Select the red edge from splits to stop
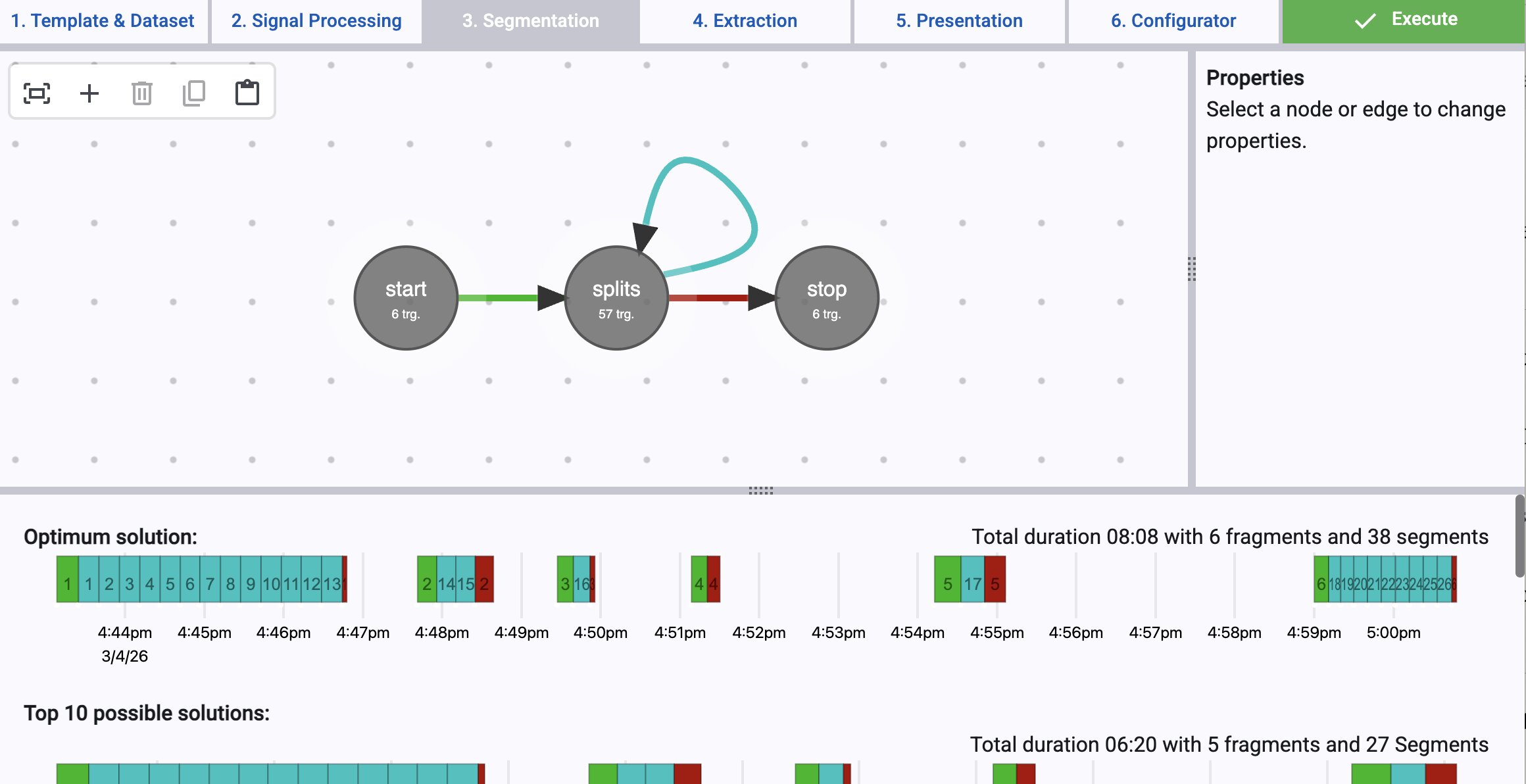Image resolution: width=1526 pixels, height=784 pixels. (x=710, y=298)
